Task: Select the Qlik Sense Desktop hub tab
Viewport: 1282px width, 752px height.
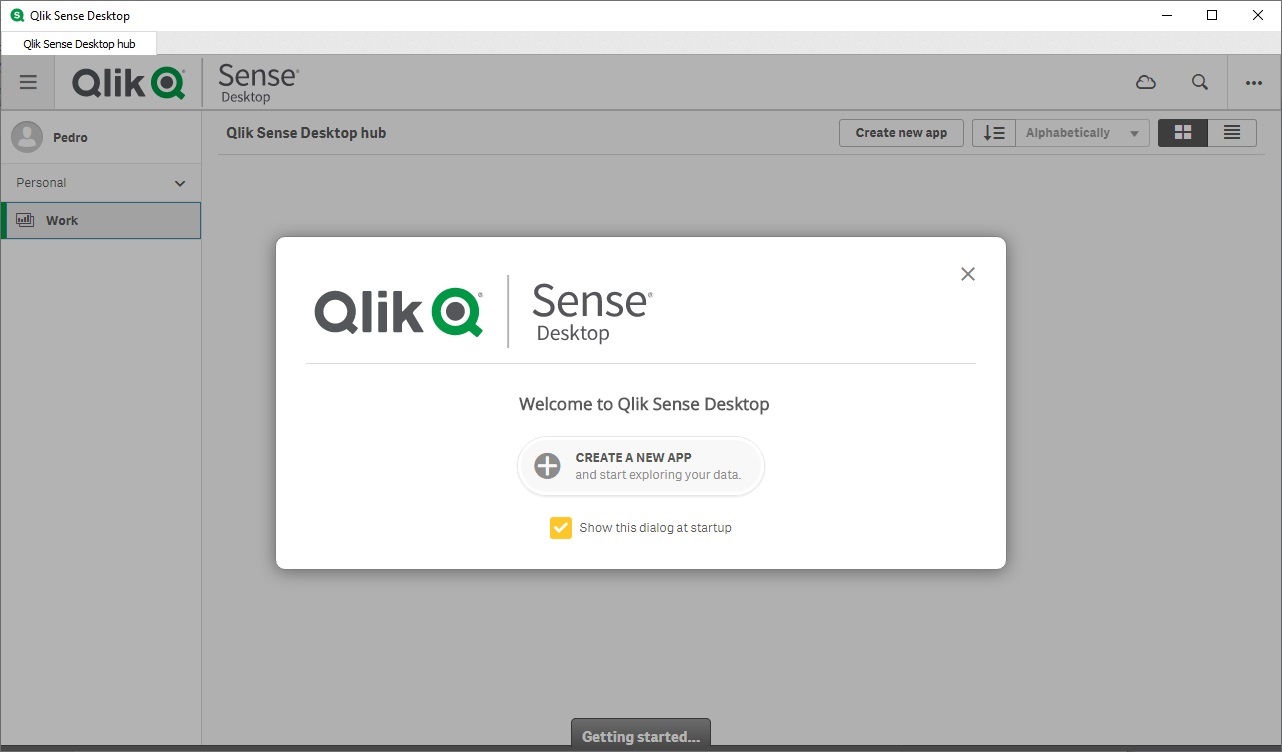Action: [79, 43]
